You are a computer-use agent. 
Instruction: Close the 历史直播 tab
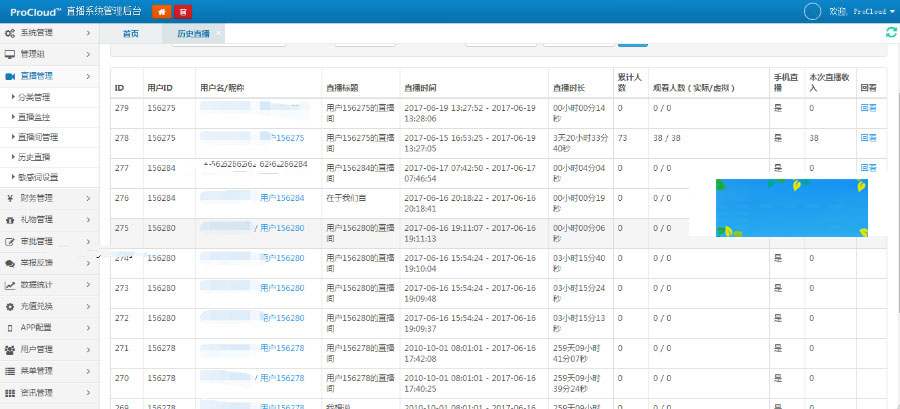point(219,34)
